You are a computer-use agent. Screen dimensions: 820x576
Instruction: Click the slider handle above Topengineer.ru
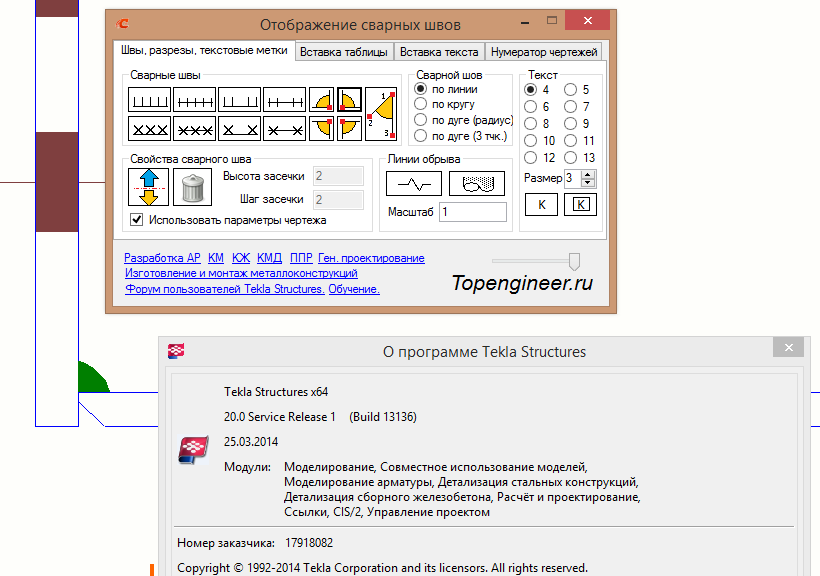tap(574, 261)
